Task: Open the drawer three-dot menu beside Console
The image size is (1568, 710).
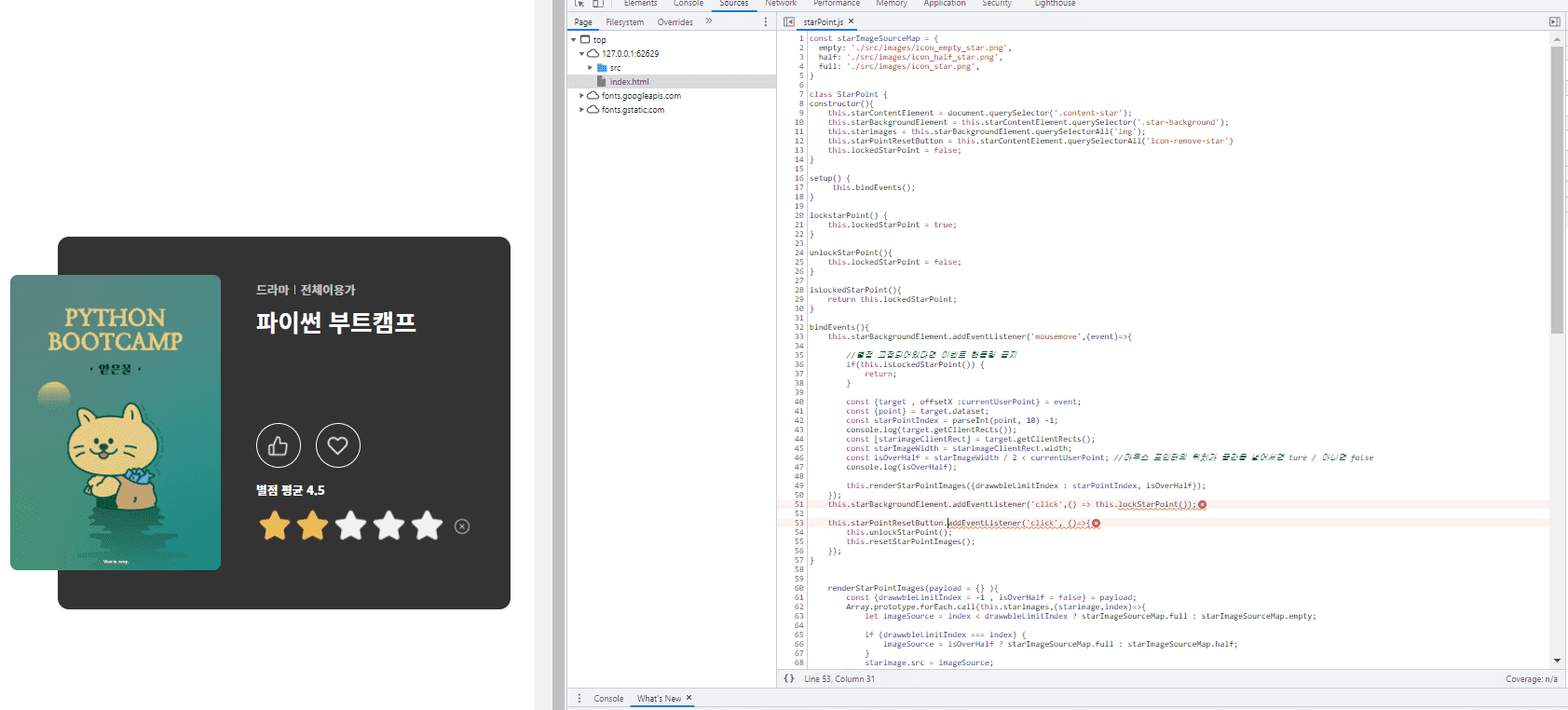Action: (579, 698)
